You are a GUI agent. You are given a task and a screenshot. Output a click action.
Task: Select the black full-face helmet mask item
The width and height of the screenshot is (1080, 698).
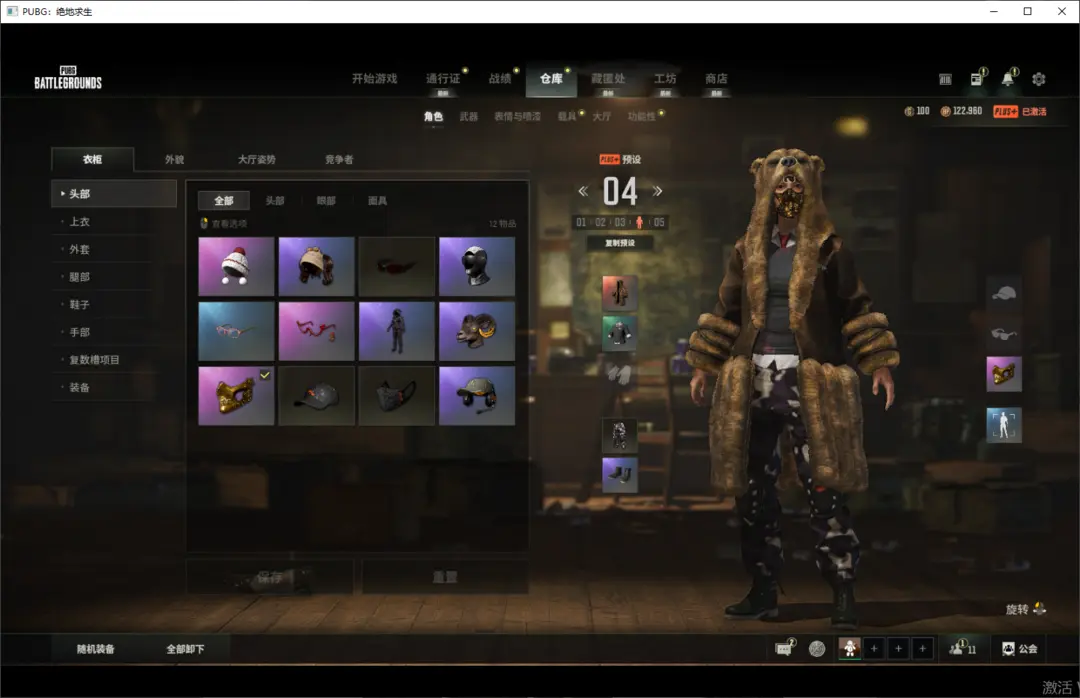pos(477,267)
